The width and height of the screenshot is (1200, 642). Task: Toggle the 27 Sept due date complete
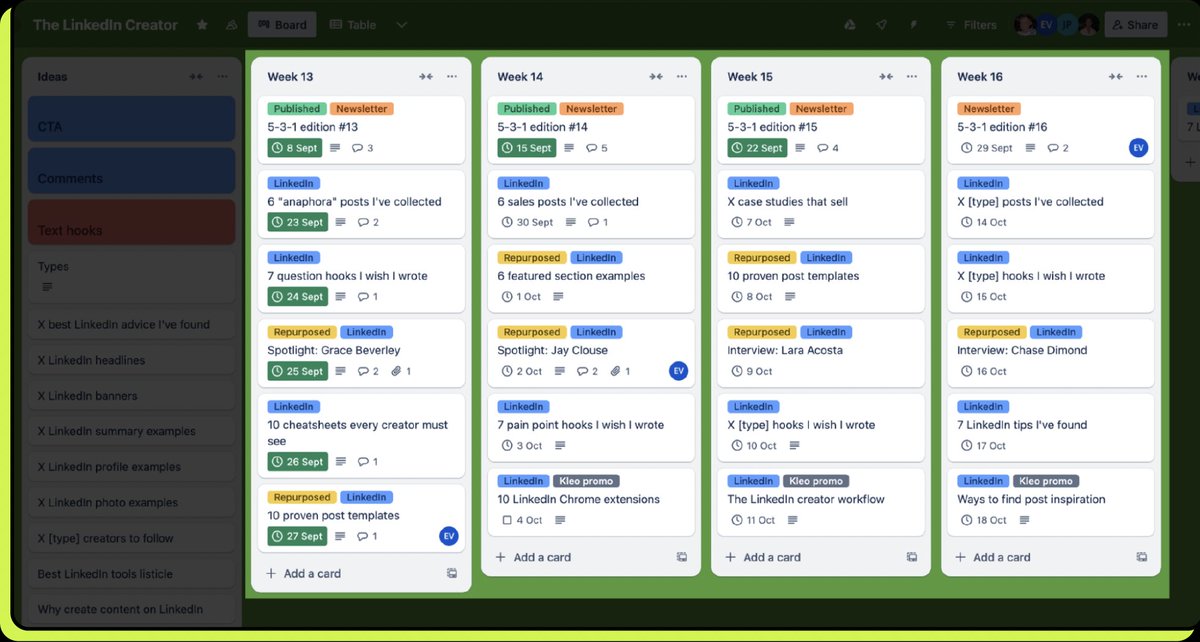coord(297,536)
